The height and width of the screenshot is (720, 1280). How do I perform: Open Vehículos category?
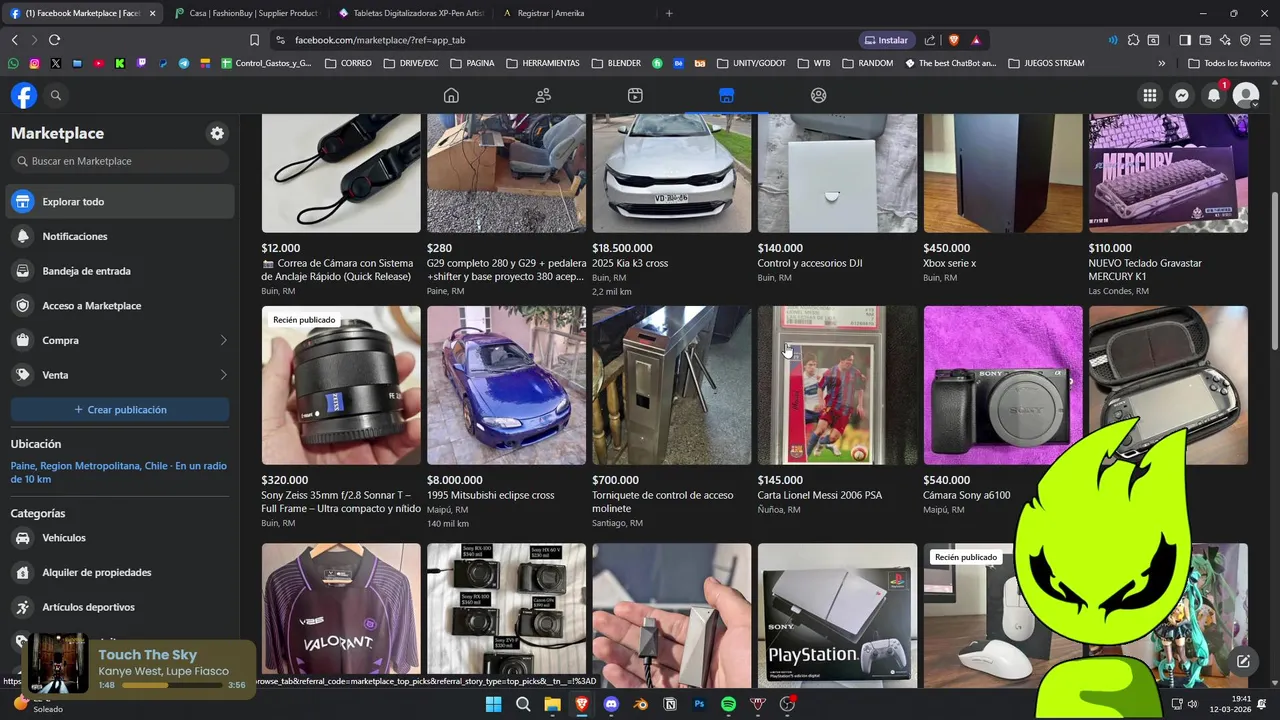[x=120, y=538]
